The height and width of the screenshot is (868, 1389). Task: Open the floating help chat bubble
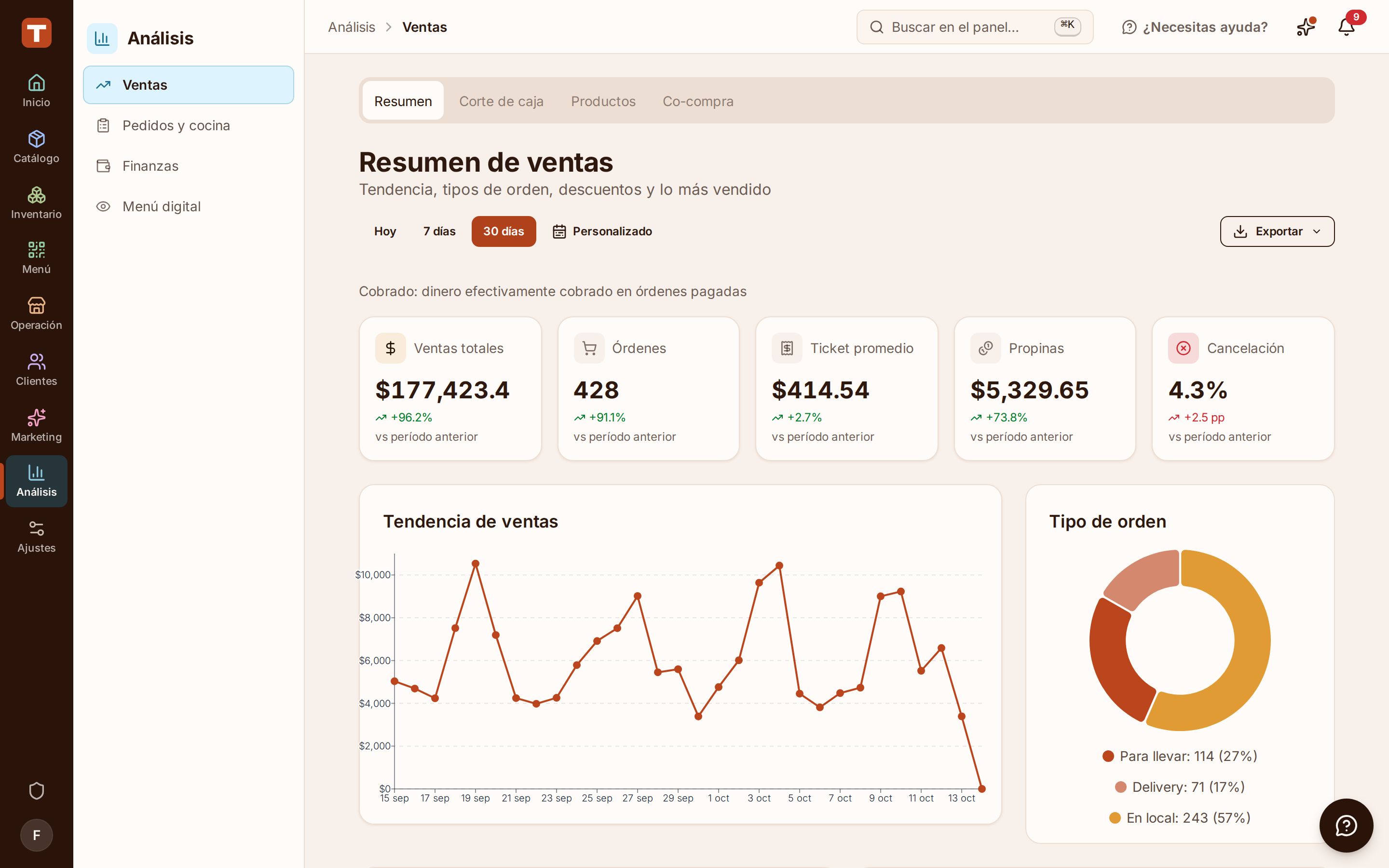pyautogui.click(x=1346, y=826)
